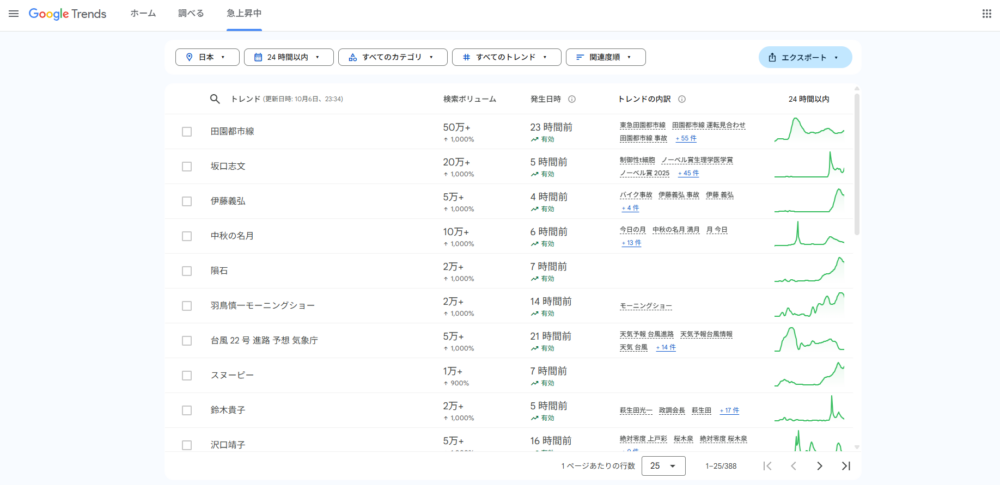Tick the checkbox beside 中秋の名月

[187, 236]
